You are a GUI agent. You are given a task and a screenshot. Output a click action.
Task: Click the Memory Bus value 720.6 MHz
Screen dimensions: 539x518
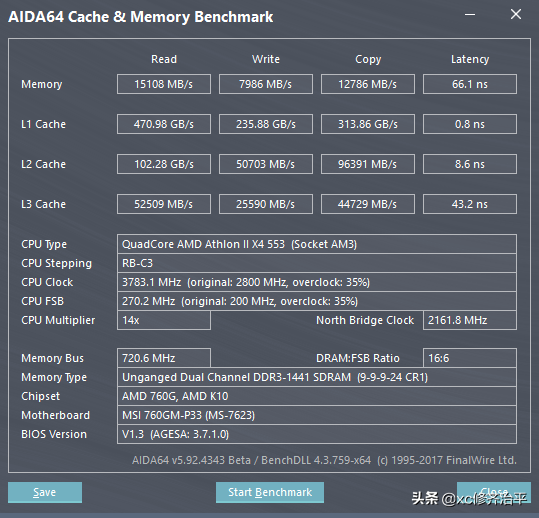point(164,358)
